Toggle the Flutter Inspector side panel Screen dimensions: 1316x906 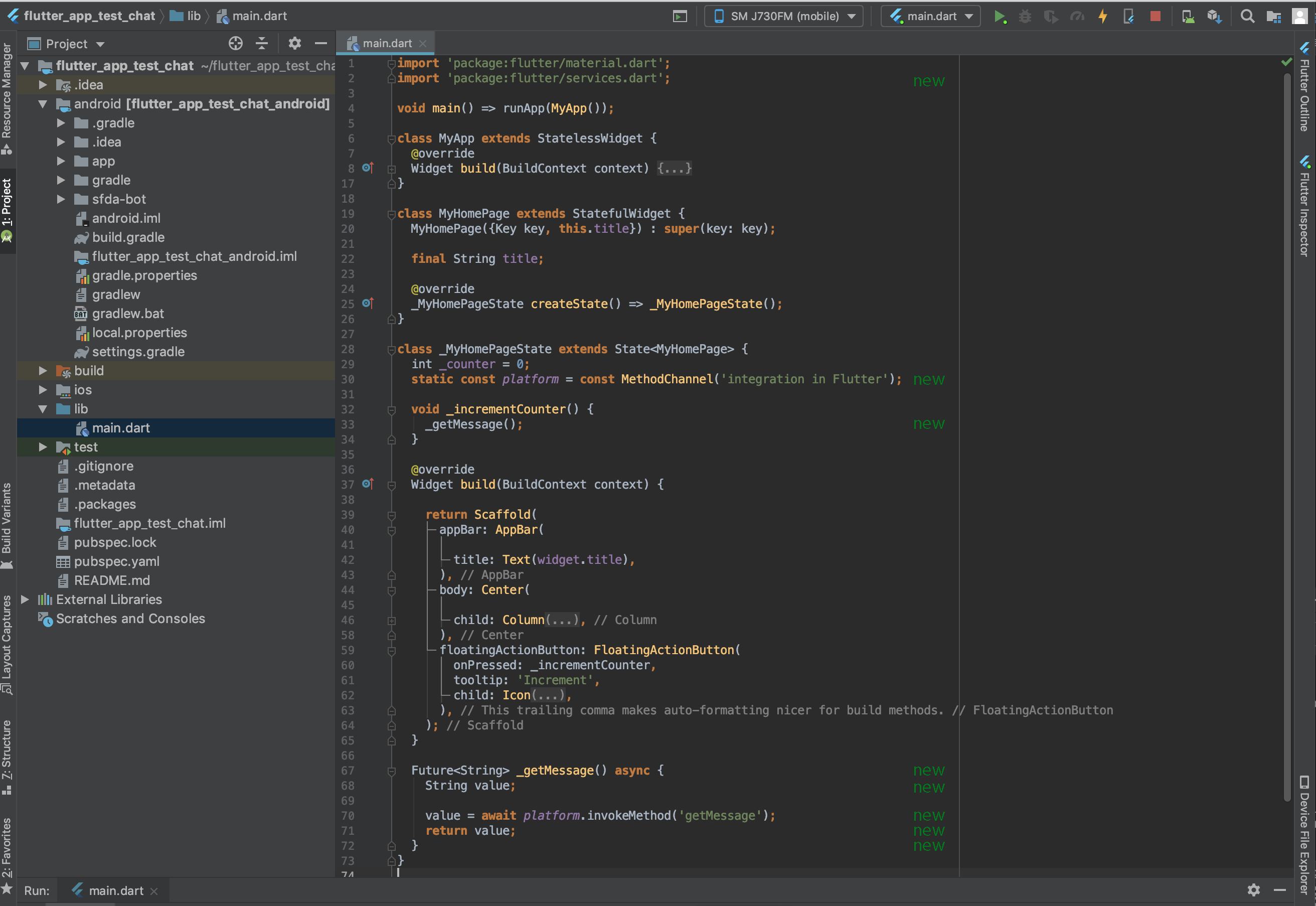click(x=1304, y=207)
